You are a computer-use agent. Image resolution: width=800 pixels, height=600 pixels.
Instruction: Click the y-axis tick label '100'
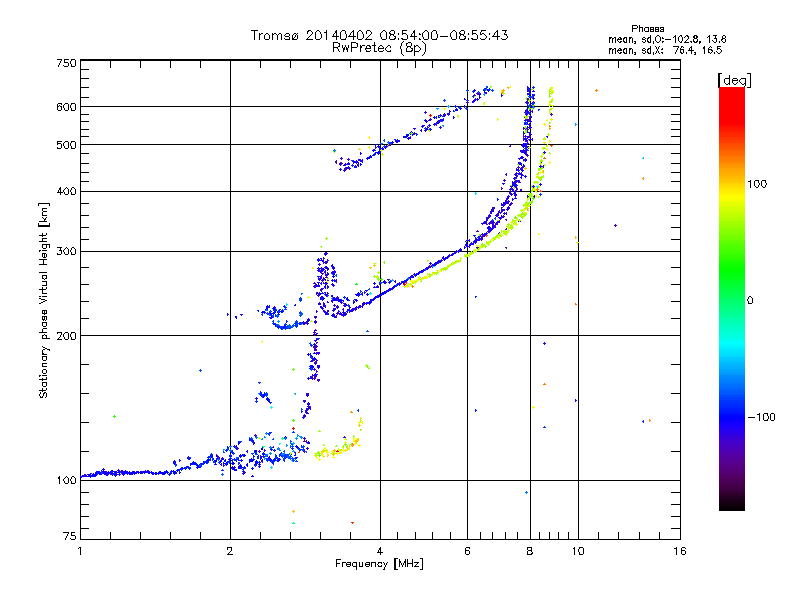coord(67,480)
